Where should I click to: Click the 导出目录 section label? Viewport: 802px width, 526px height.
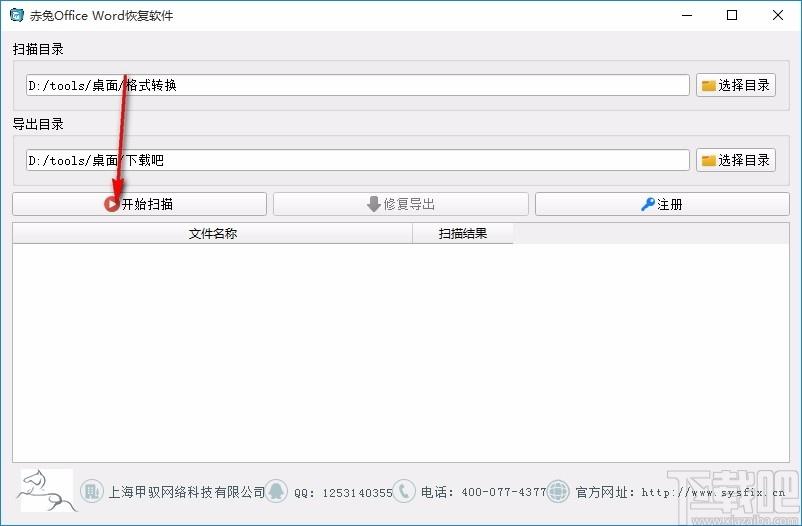click(x=38, y=124)
